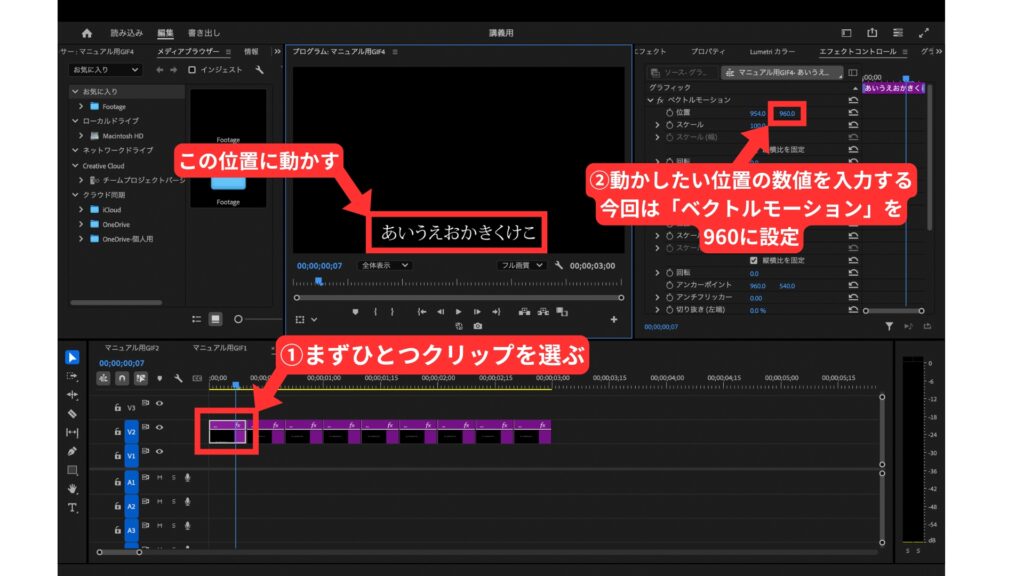The width and height of the screenshot is (1024, 576).
Task: Open the プロパティ panel tab
Action: coord(709,52)
